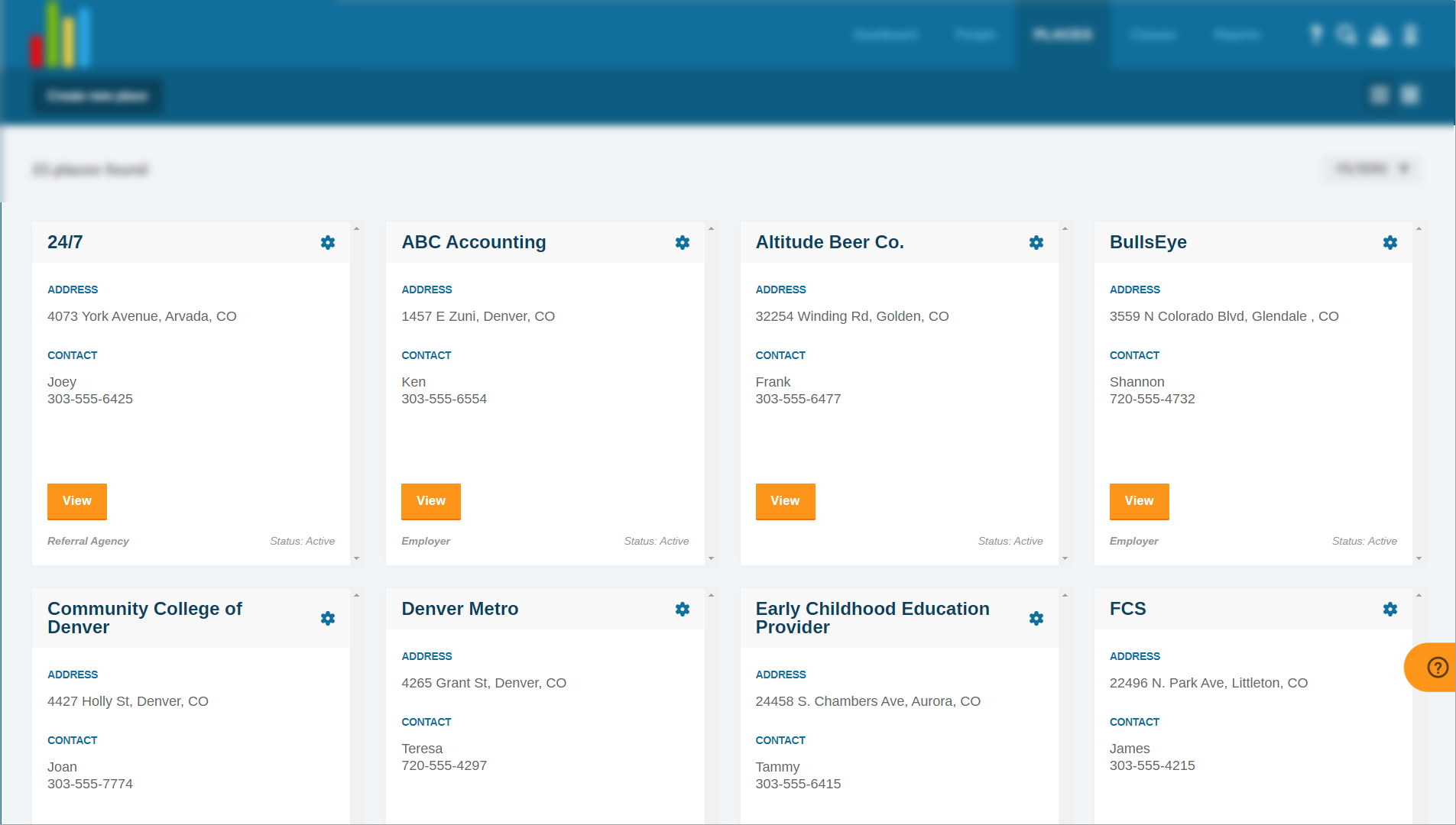Click scroll-up arrow beside BullsEye card
1456x825 pixels.
point(1419,228)
